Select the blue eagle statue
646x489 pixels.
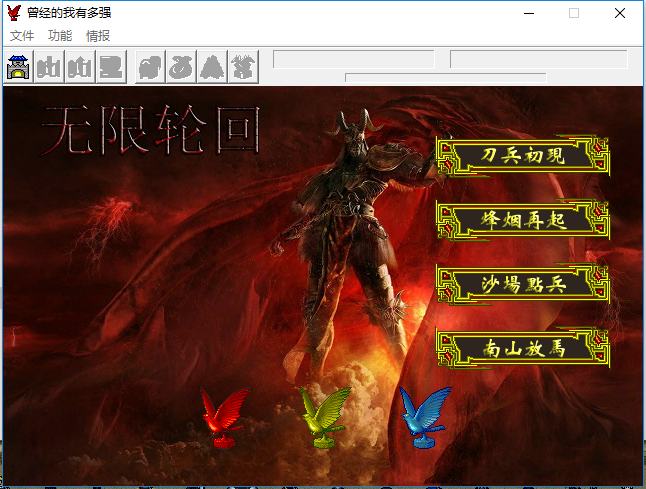[426, 417]
